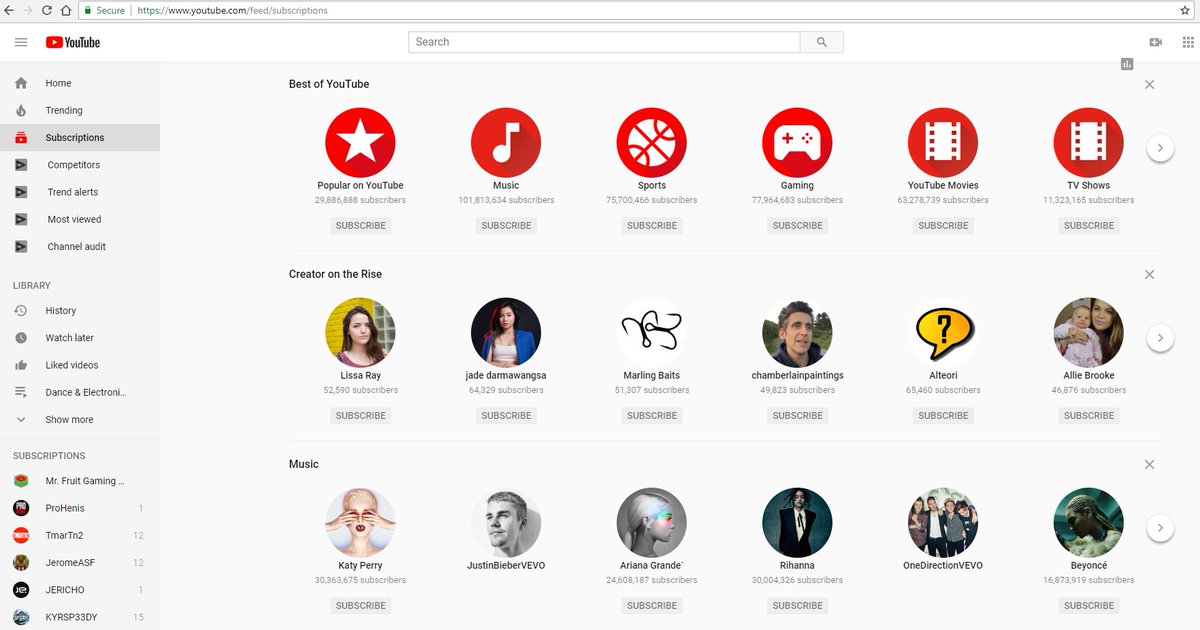1200x630 pixels.
Task: Click the Alteori channel name link
Action: 943,375
